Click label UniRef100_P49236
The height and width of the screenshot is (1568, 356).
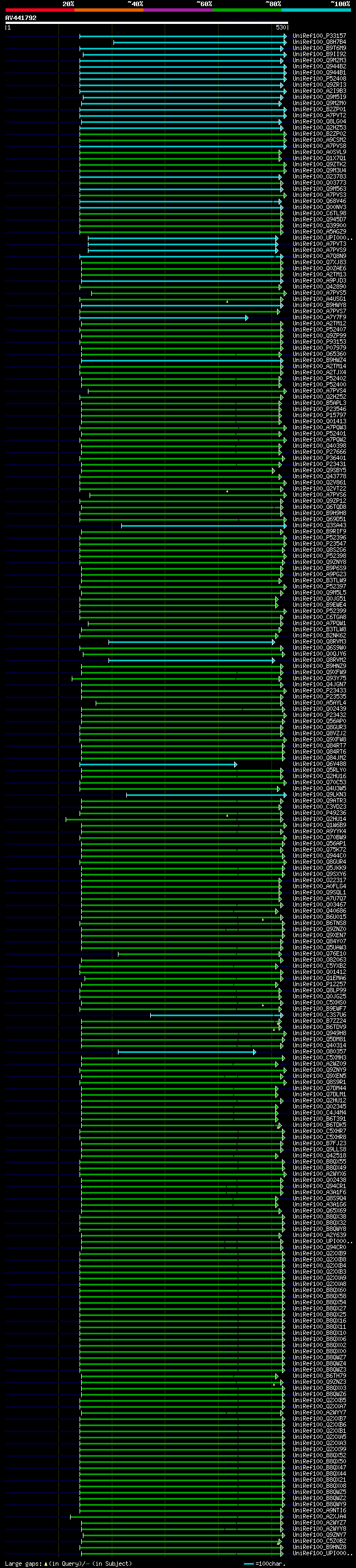click(319, 813)
